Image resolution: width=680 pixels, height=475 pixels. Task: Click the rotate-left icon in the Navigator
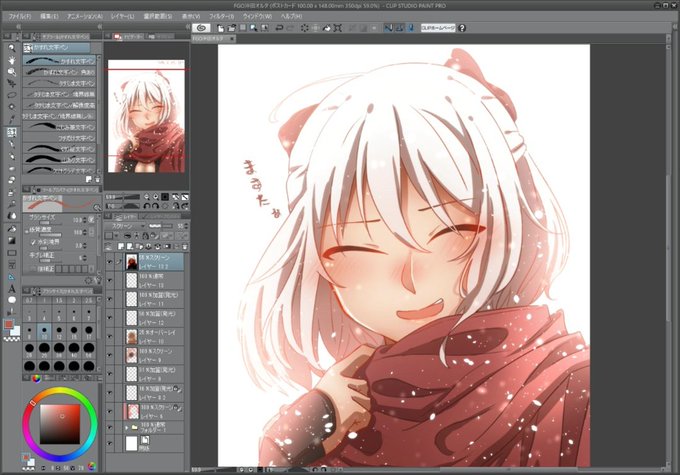(x=147, y=206)
